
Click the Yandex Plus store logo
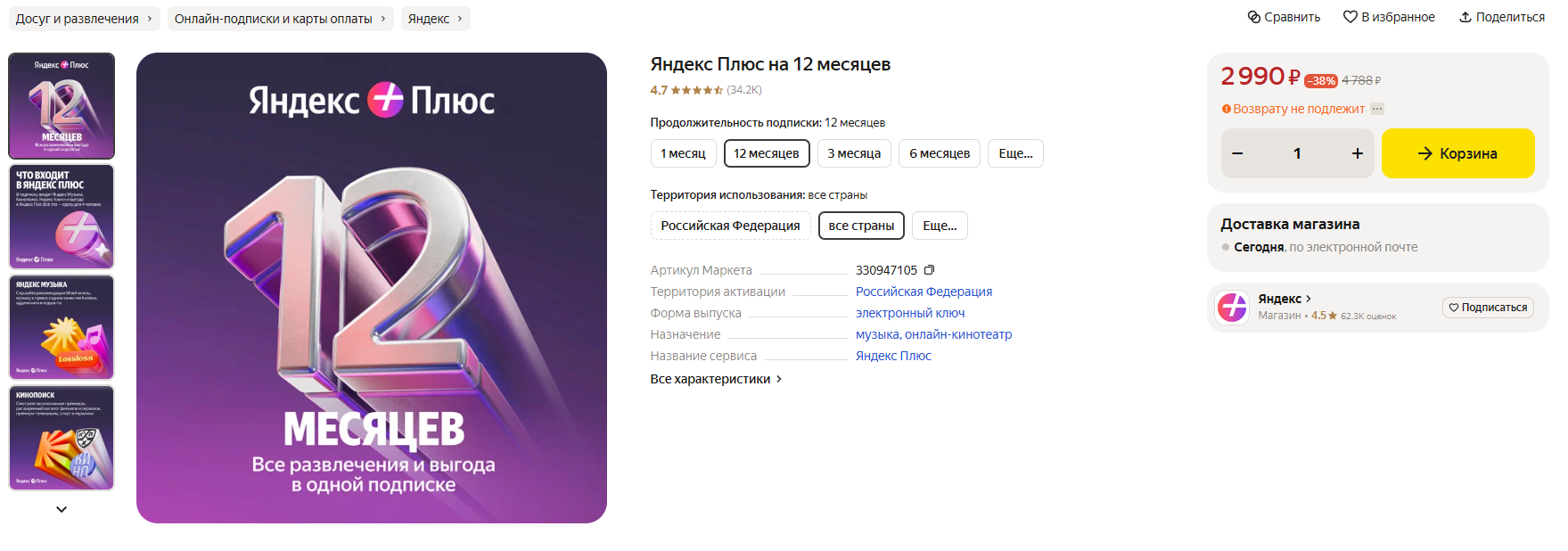pos(1233,308)
